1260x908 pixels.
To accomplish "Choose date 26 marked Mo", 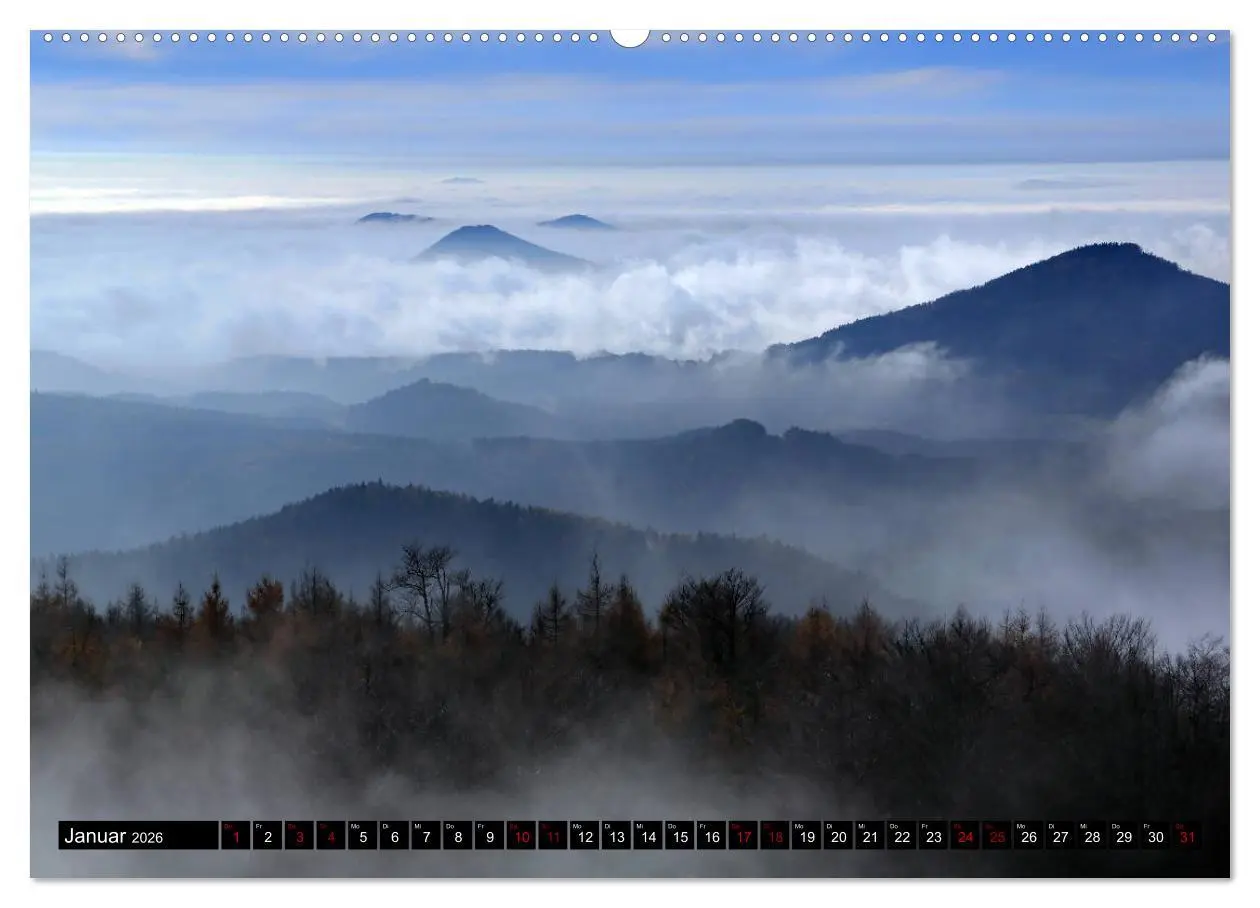I will tap(1028, 836).
